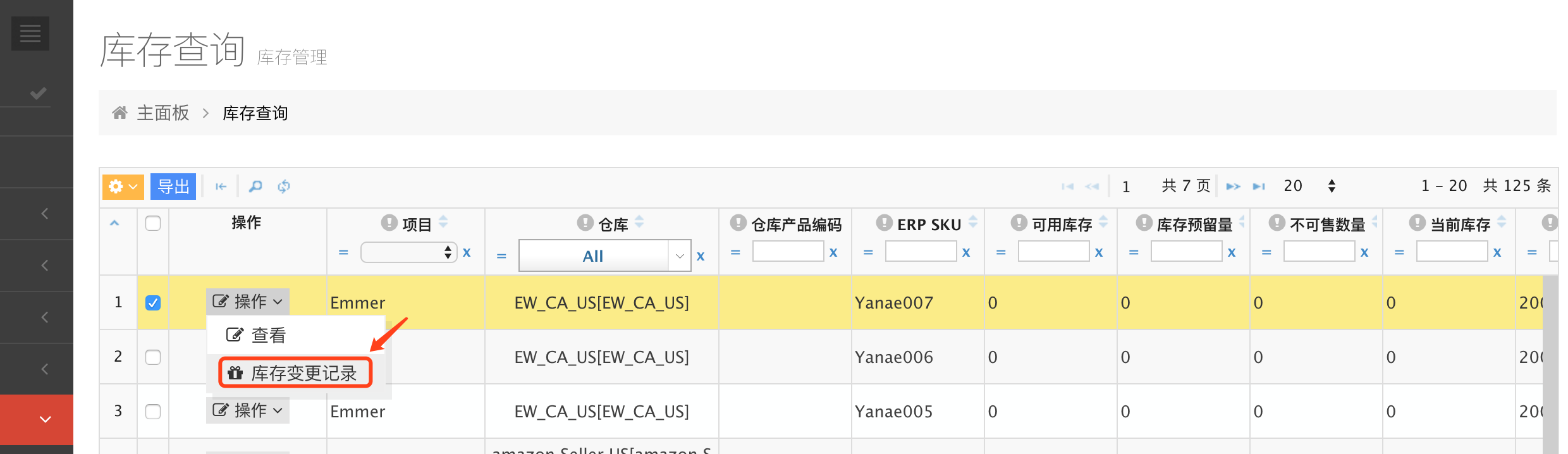Clear the ERP SKU filter x
Image resolution: width=1568 pixels, height=454 pixels.
(966, 252)
